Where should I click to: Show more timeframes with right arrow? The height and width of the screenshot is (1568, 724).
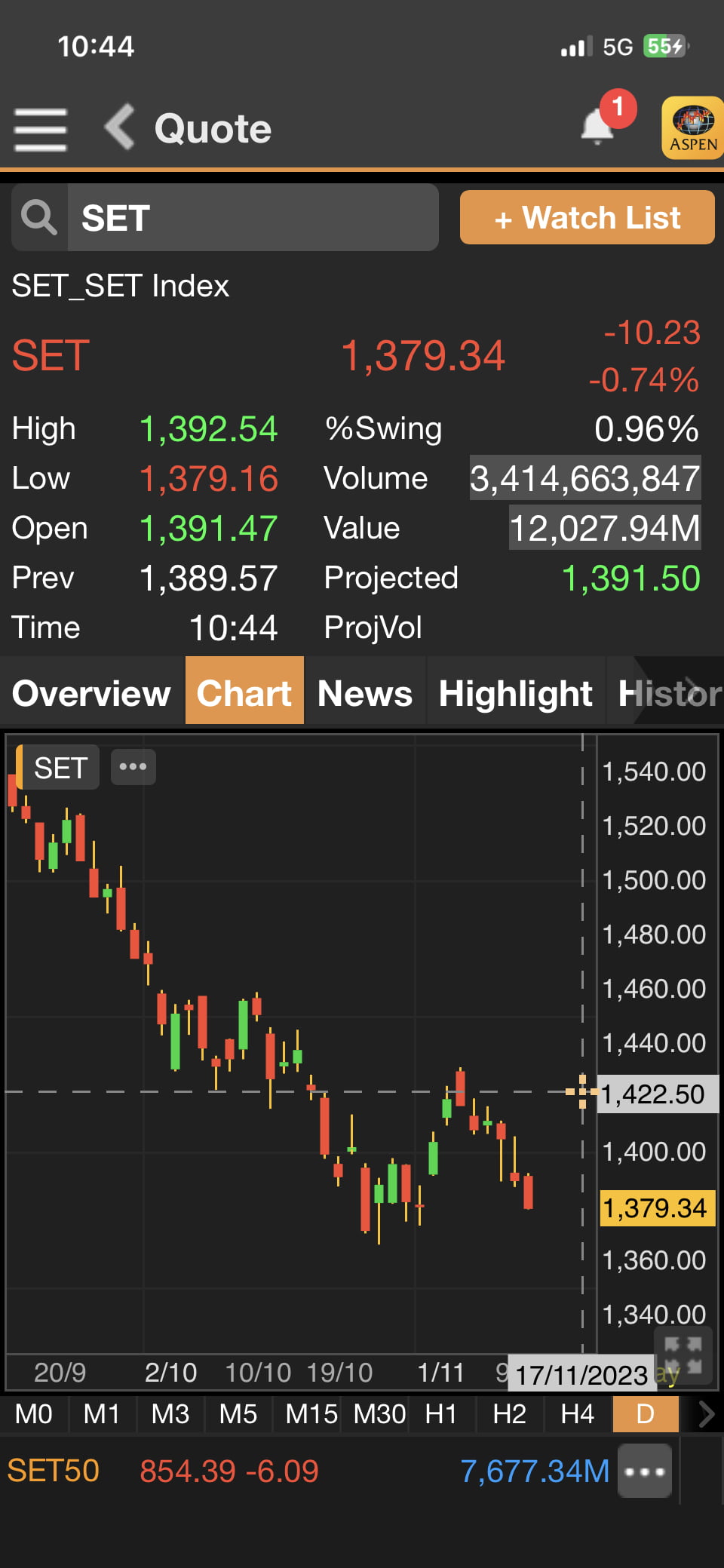tap(705, 1414)
